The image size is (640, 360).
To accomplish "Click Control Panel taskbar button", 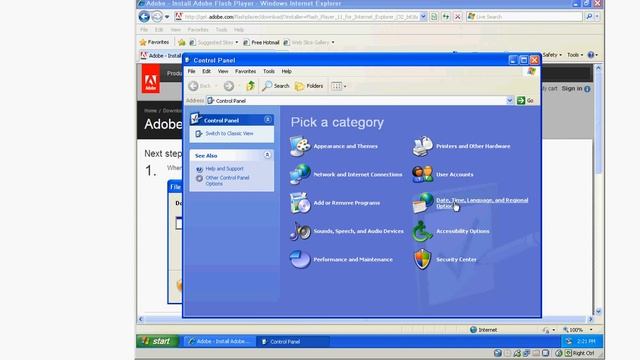I will 293,341.
